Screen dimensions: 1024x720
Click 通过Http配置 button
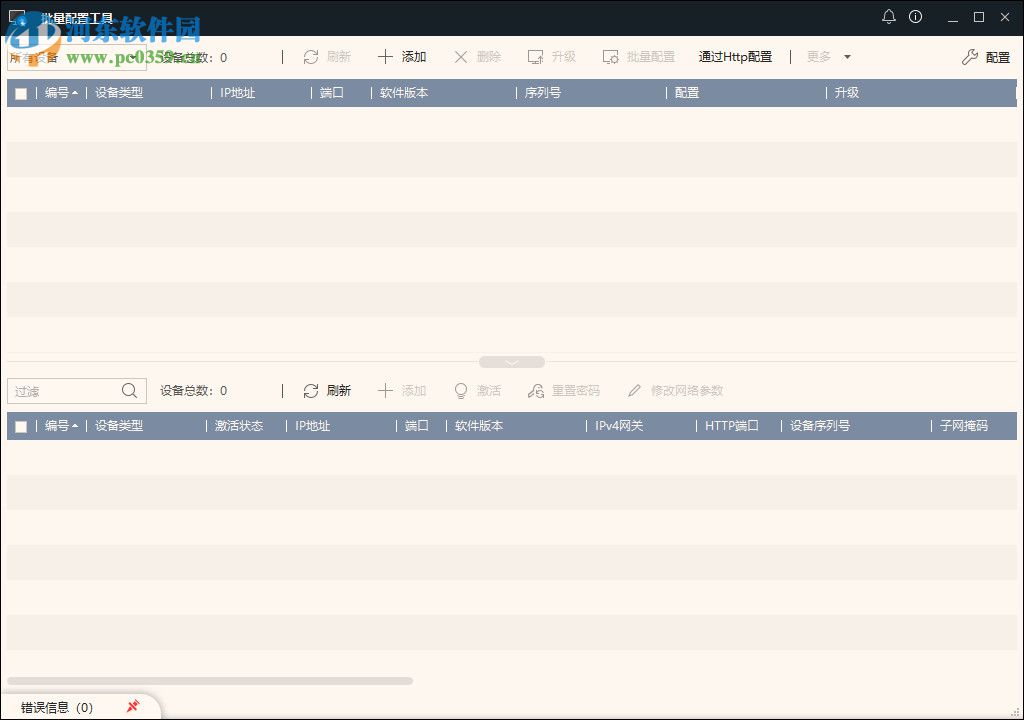coord(735,57)
